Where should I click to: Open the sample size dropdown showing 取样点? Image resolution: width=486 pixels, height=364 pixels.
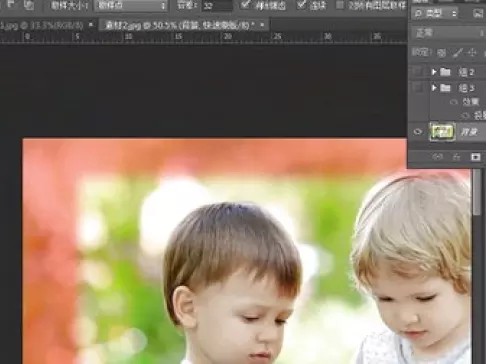(x=131, y=5)
